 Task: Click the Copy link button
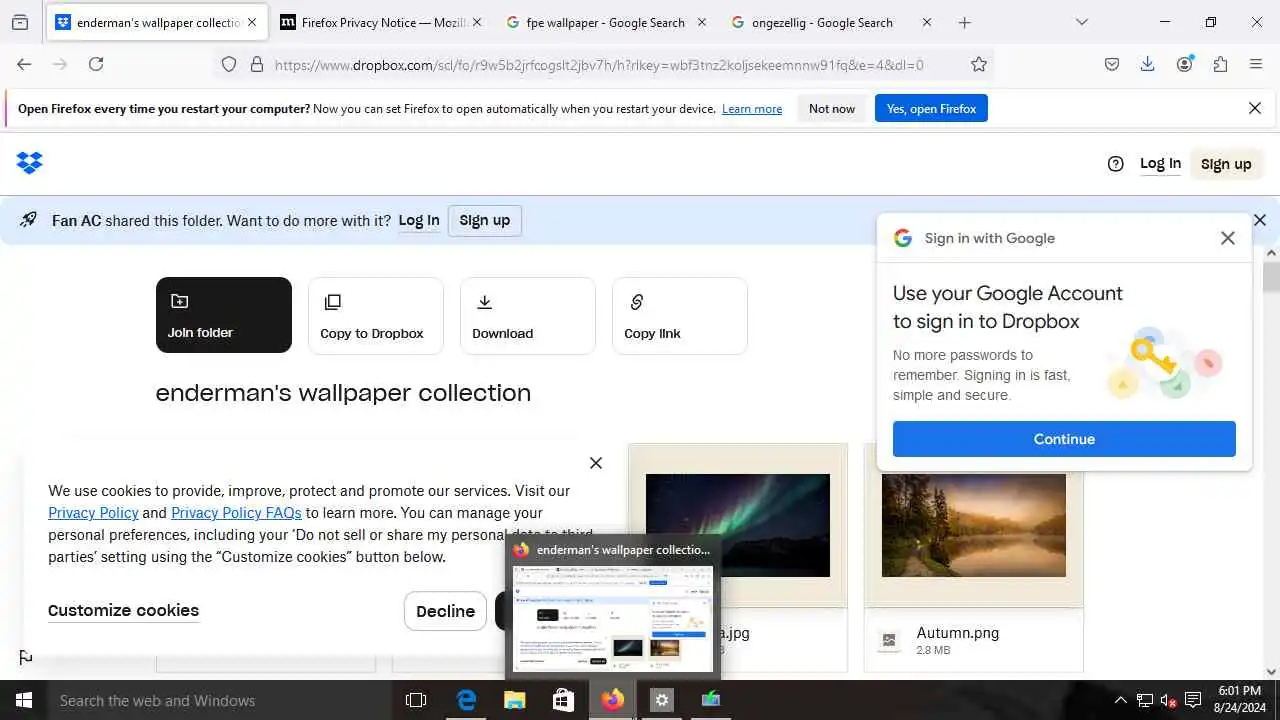pos(680,315)
